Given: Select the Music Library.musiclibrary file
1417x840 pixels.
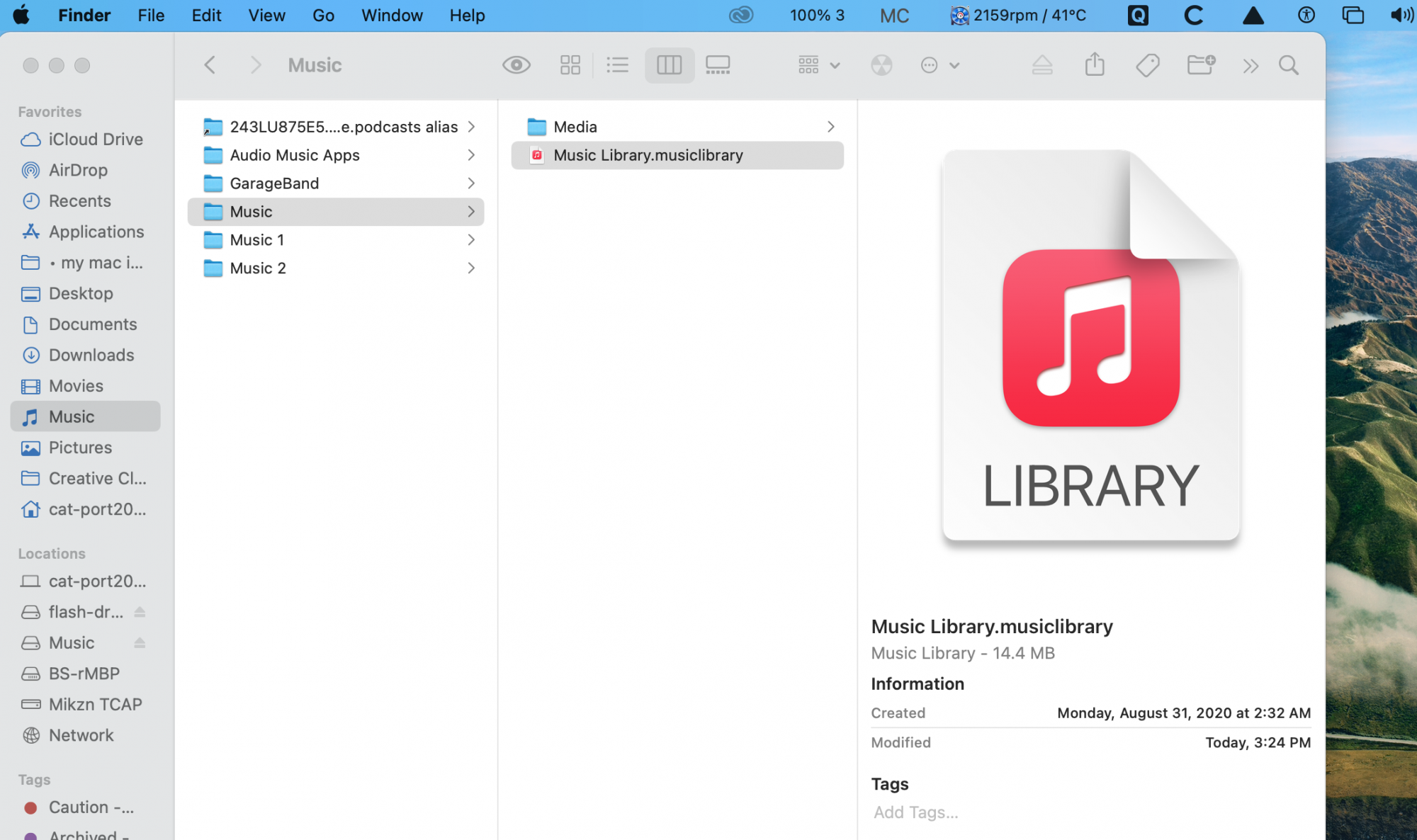Looking at the screenshot, I should point(677,155).
